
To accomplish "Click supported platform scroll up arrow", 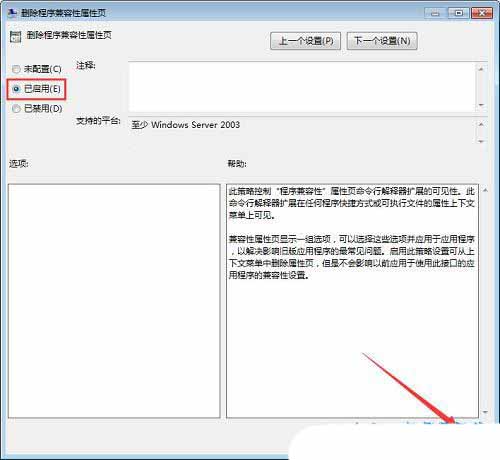I will (x=481, y=124).
